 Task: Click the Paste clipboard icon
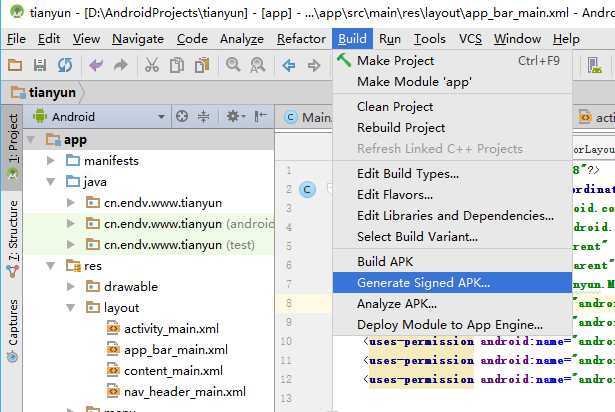202,65
